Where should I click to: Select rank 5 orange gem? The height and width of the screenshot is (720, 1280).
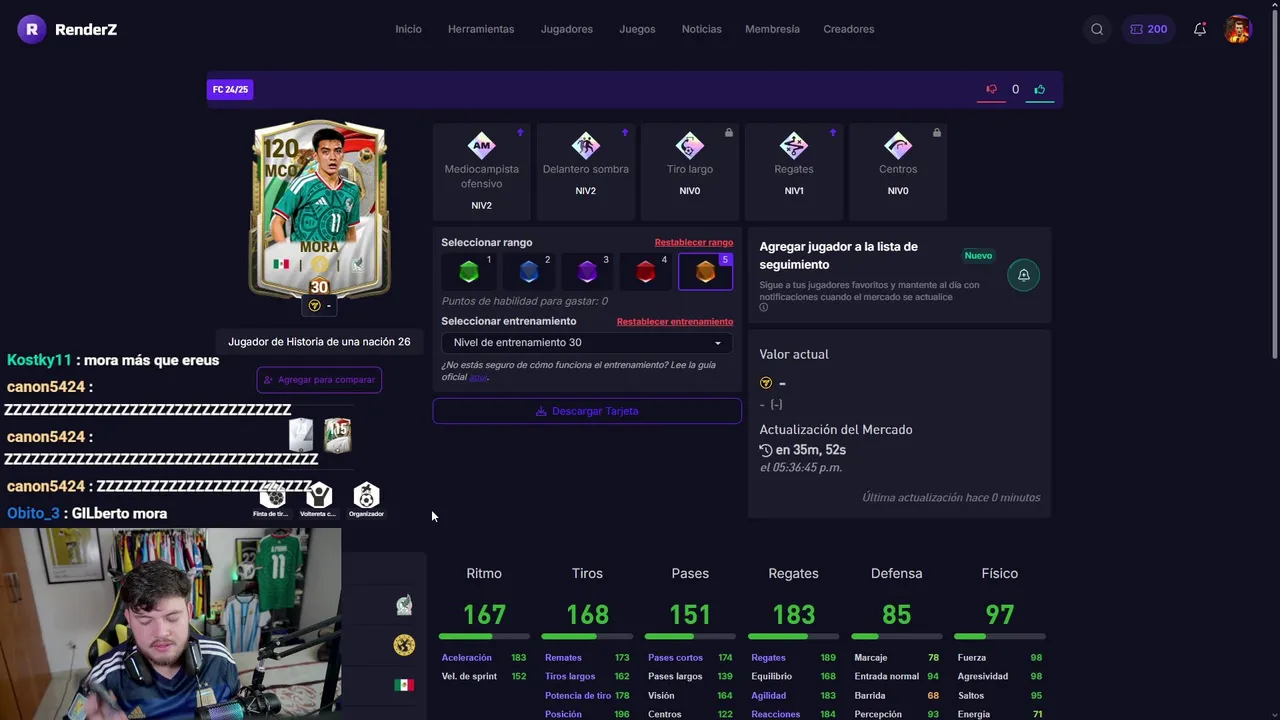point(705,271)
